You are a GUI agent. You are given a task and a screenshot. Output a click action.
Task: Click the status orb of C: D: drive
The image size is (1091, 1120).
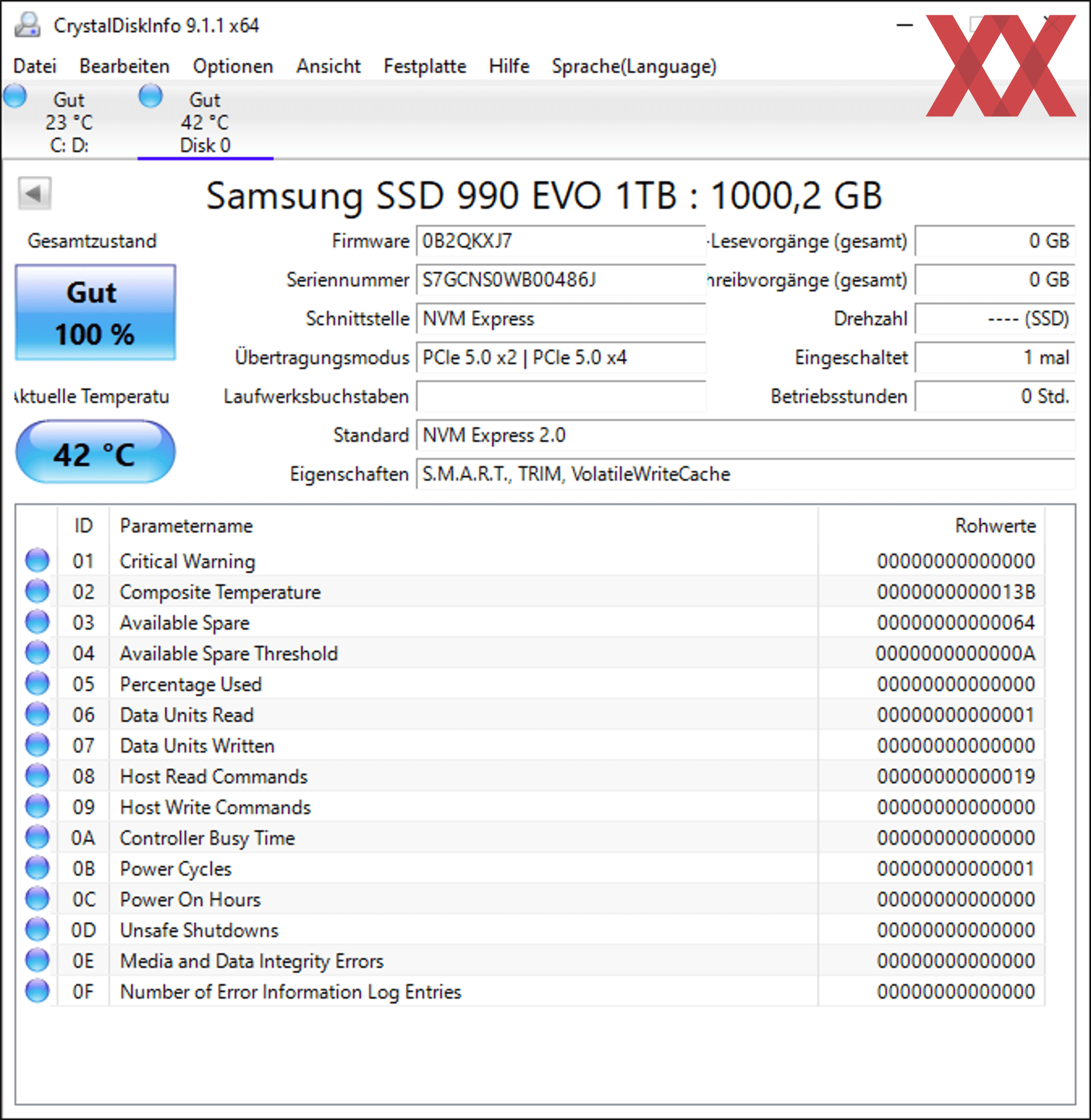pyautogui.click(x=15, y=95)
